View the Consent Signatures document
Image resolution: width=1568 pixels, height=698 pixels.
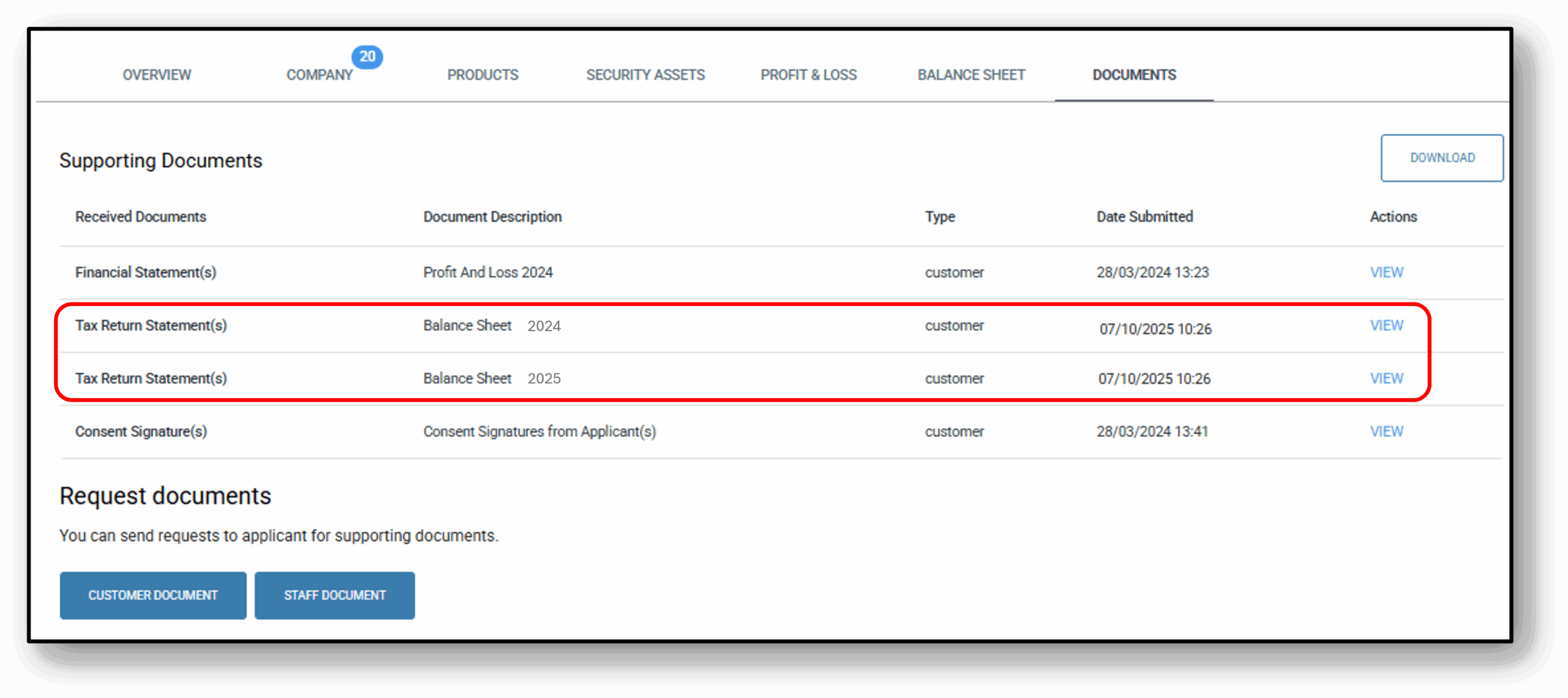(1386, 432)
